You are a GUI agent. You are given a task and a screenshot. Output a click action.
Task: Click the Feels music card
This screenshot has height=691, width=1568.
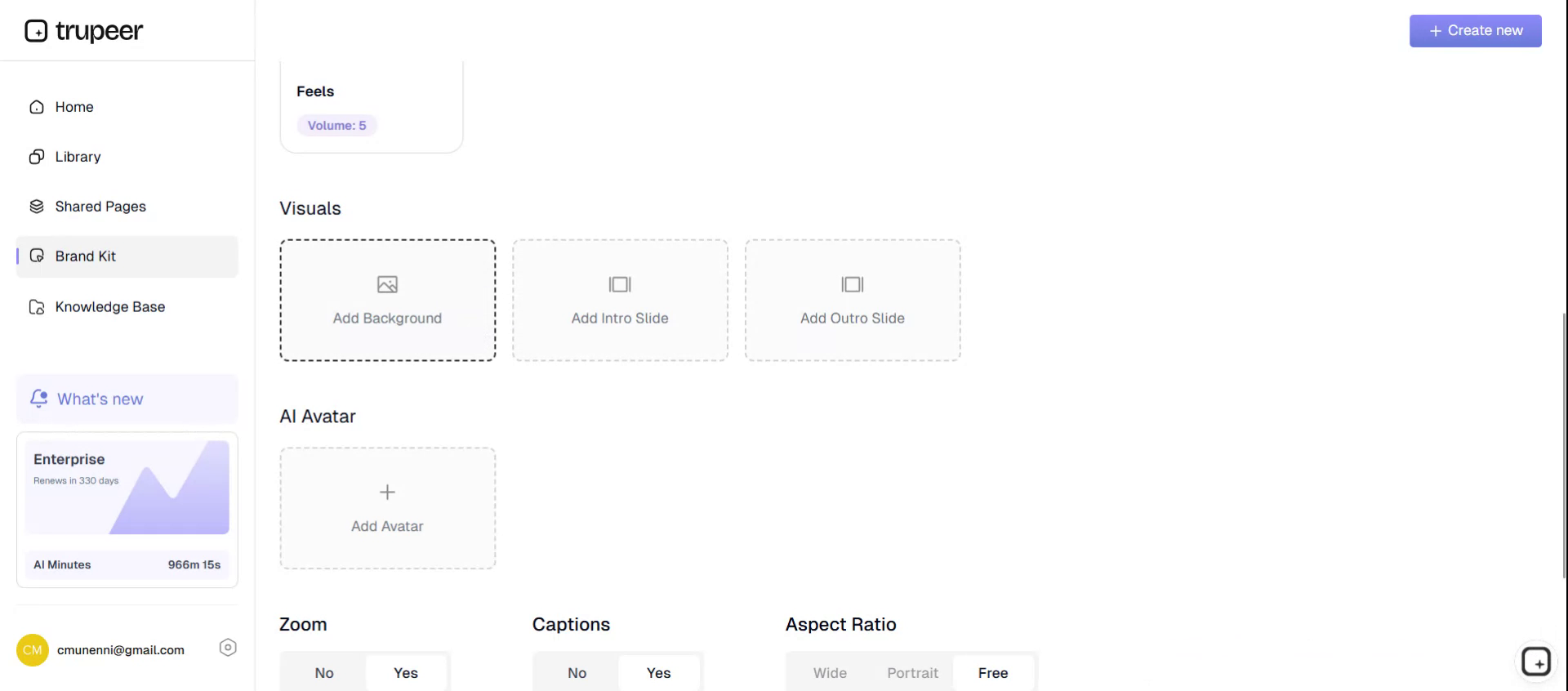pyautogui.click(x=371, y=106)
